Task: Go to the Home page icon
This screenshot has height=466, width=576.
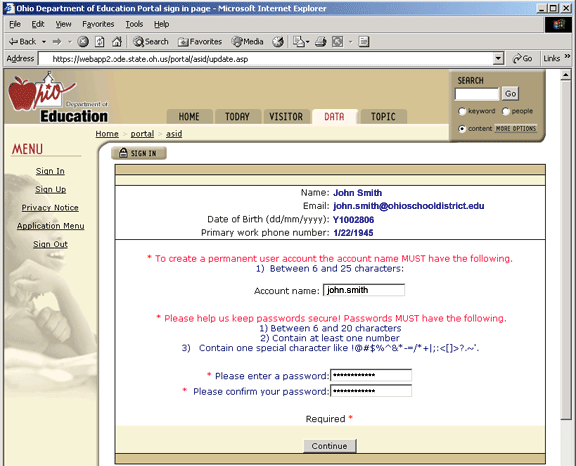Action: (117, 42)
